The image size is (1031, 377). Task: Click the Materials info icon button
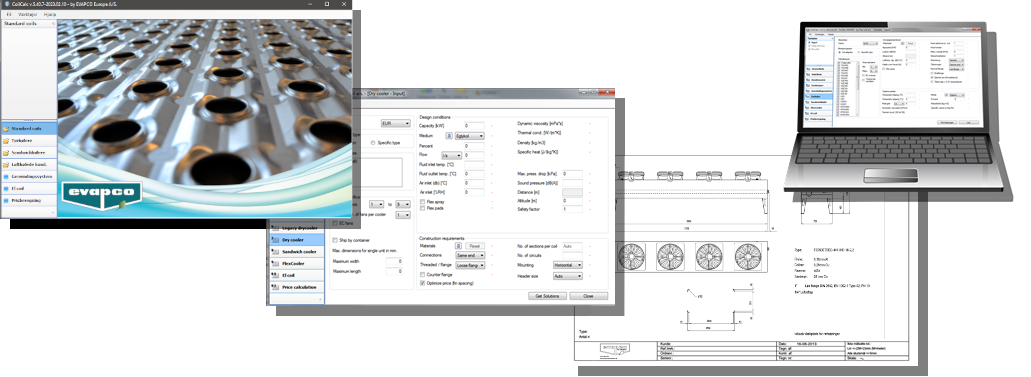pyautogui.click(x=458, y=245)
